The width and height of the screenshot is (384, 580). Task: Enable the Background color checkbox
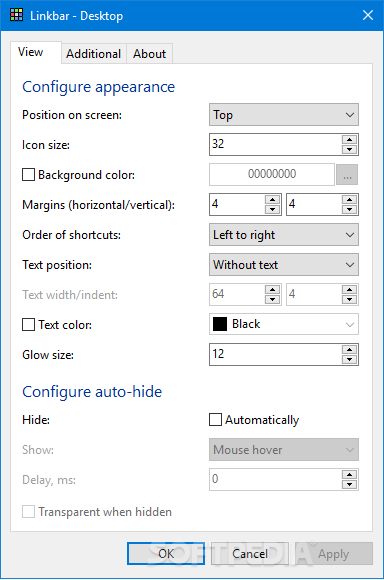28,175
